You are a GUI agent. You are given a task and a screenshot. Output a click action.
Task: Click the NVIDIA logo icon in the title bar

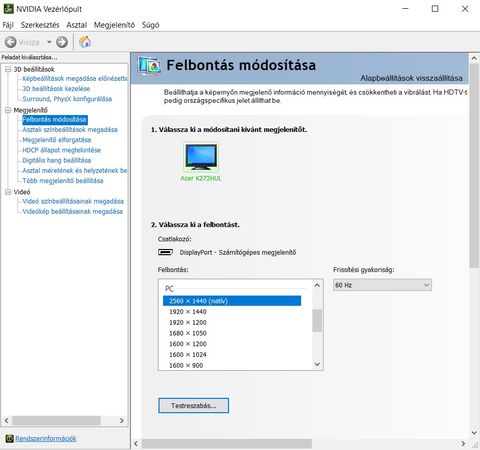point(8,9)
